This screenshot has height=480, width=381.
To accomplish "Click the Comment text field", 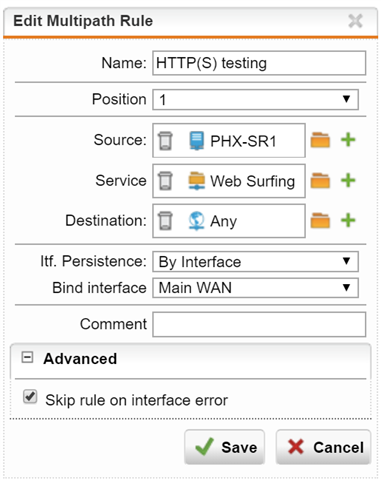I will (x=259, y=324).
